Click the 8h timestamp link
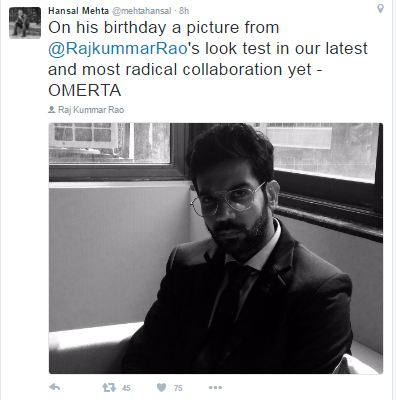This screenshot has width=396, height=400. (184, 11)
